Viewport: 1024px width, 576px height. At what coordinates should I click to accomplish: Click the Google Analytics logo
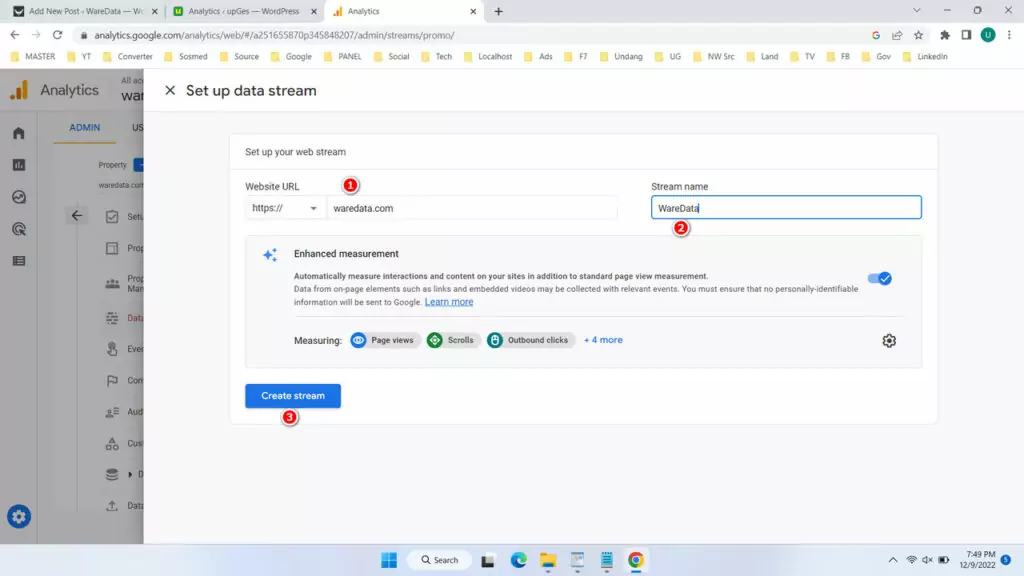click(19, 90)
